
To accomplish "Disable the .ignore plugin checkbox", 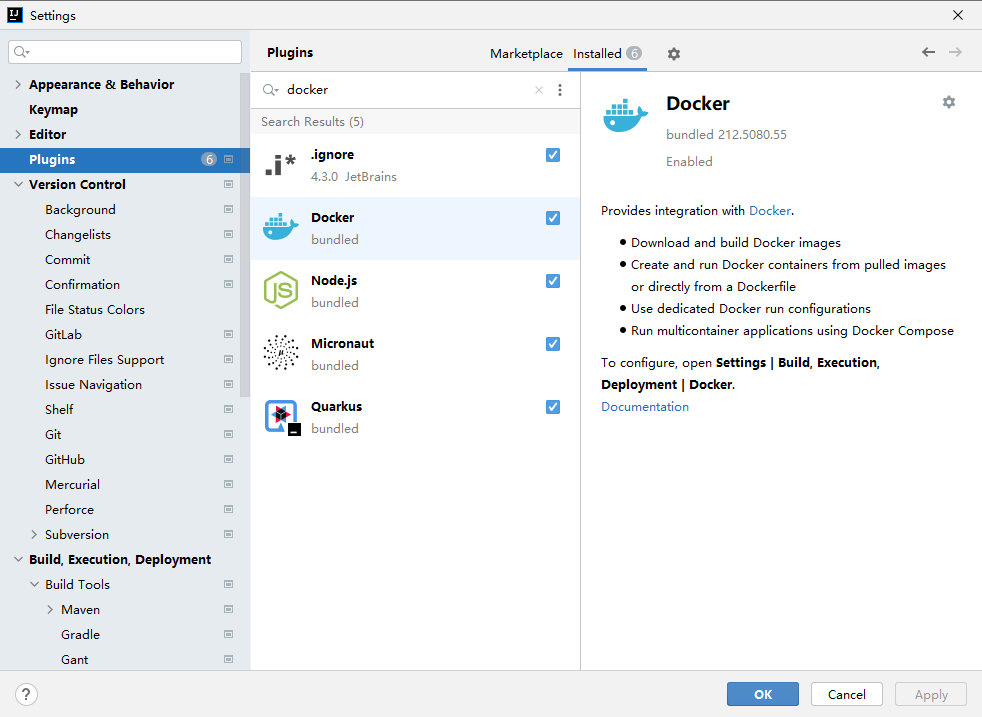I will (x=552, y=155).
